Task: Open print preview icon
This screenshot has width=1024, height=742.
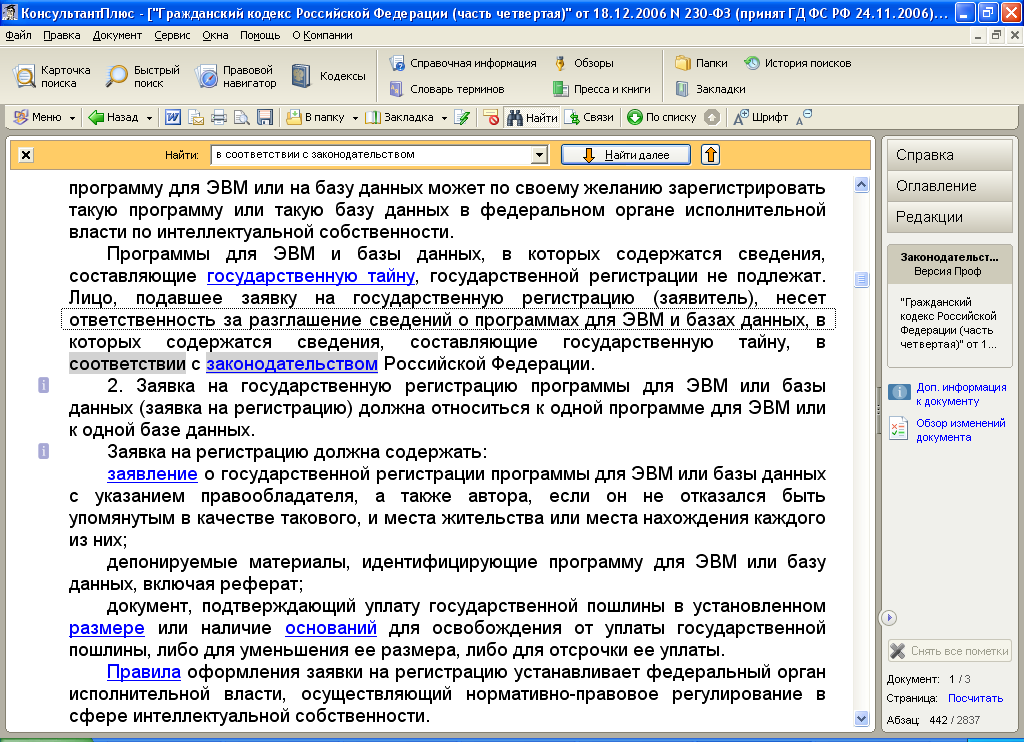Action: (242, 117)
